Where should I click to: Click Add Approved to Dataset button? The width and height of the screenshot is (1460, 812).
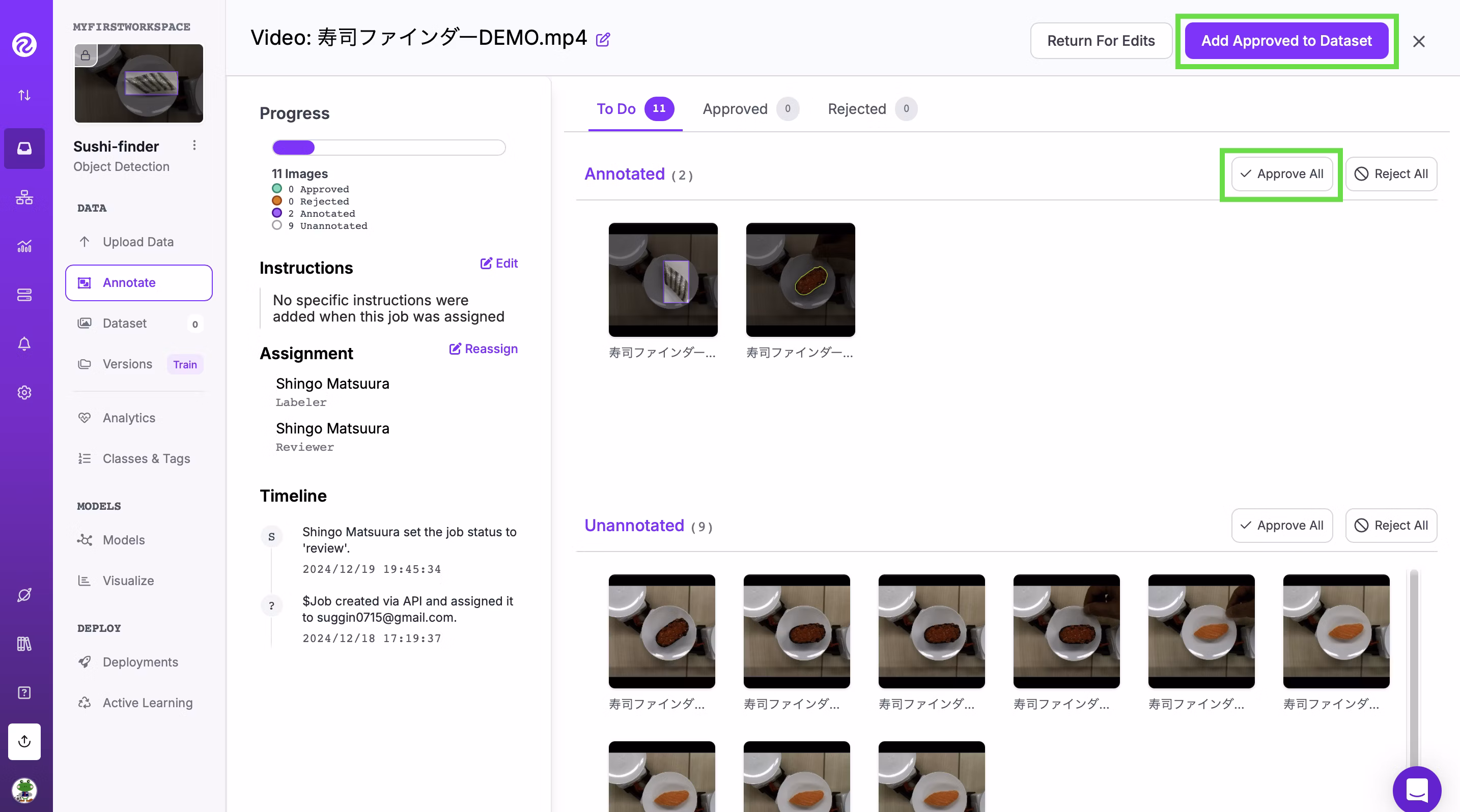pos(1286,41)
